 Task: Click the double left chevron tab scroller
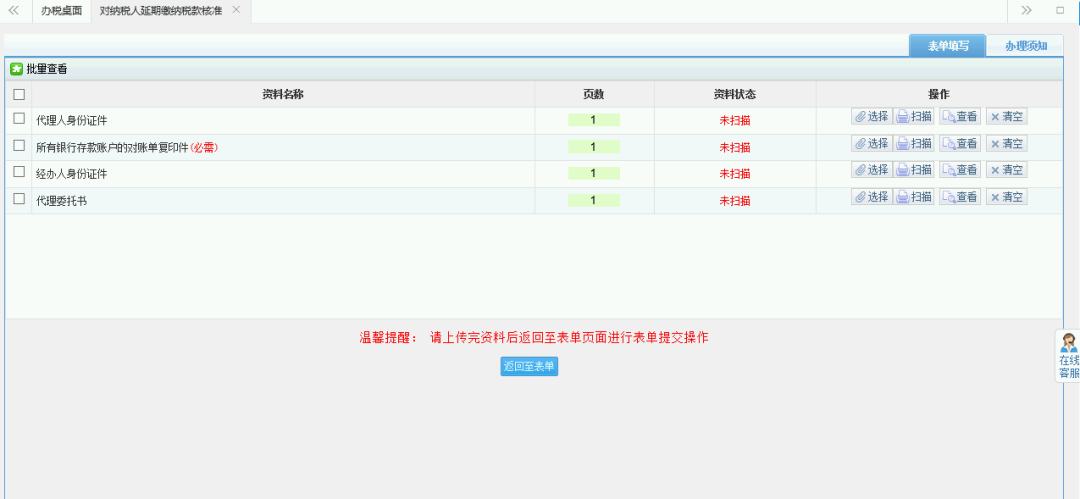13,10
